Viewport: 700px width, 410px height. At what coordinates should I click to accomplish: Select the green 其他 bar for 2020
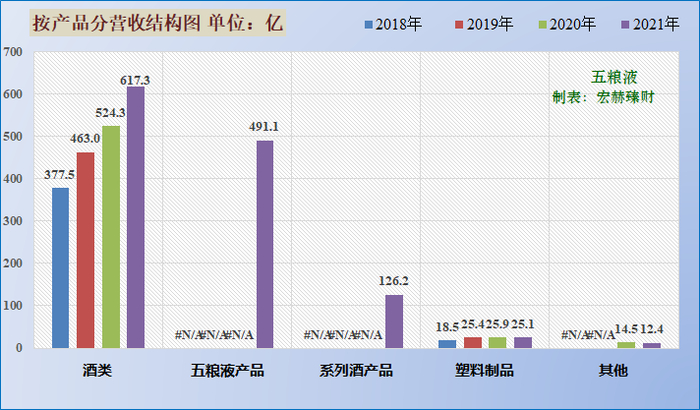[x=626, y=345]
